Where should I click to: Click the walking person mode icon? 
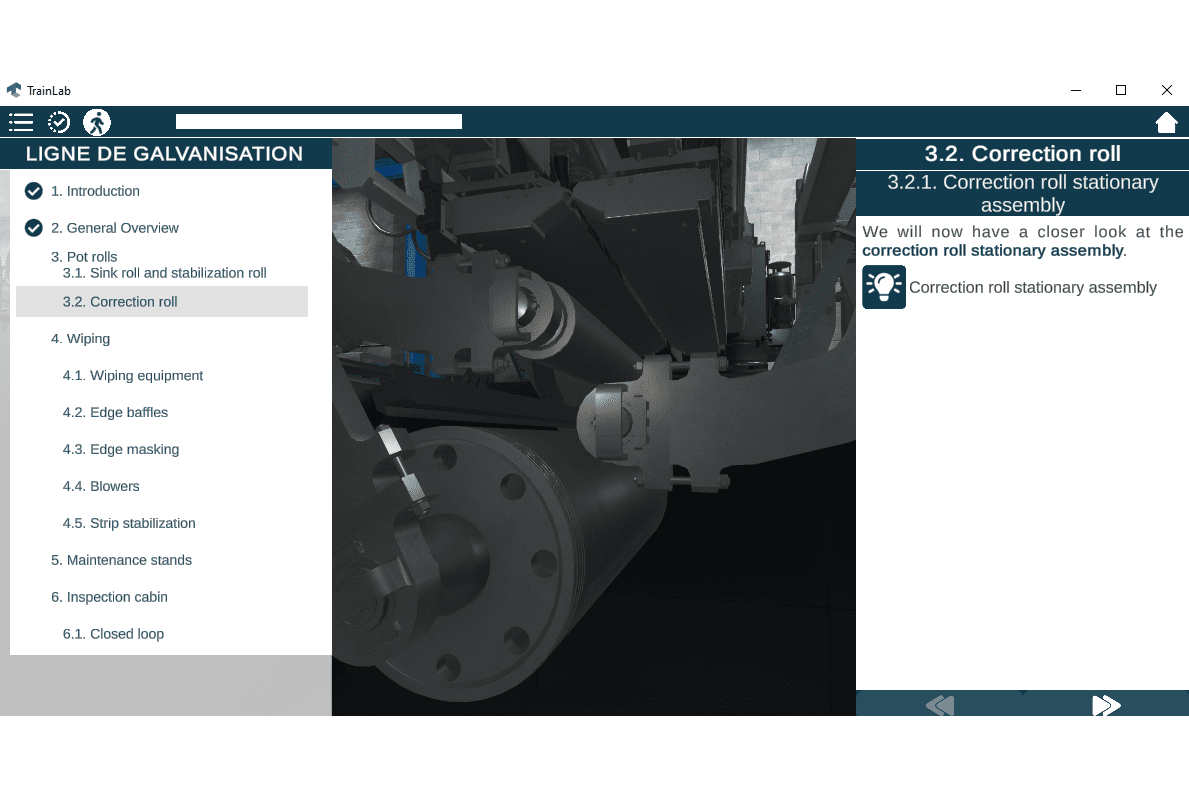97,122
